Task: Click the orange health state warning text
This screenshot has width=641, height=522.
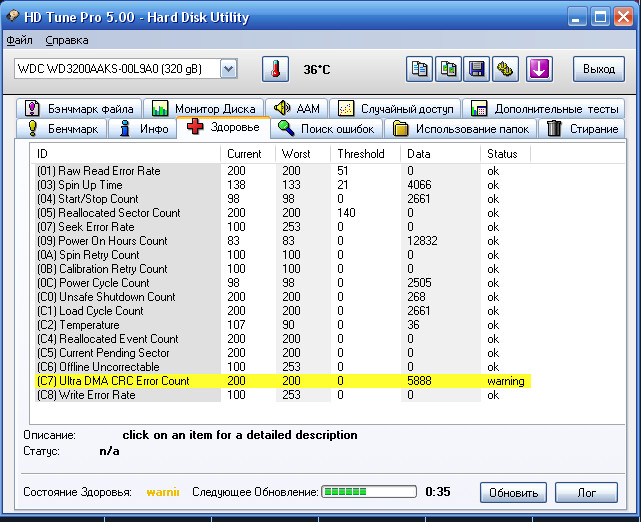Action: point(163,492)
